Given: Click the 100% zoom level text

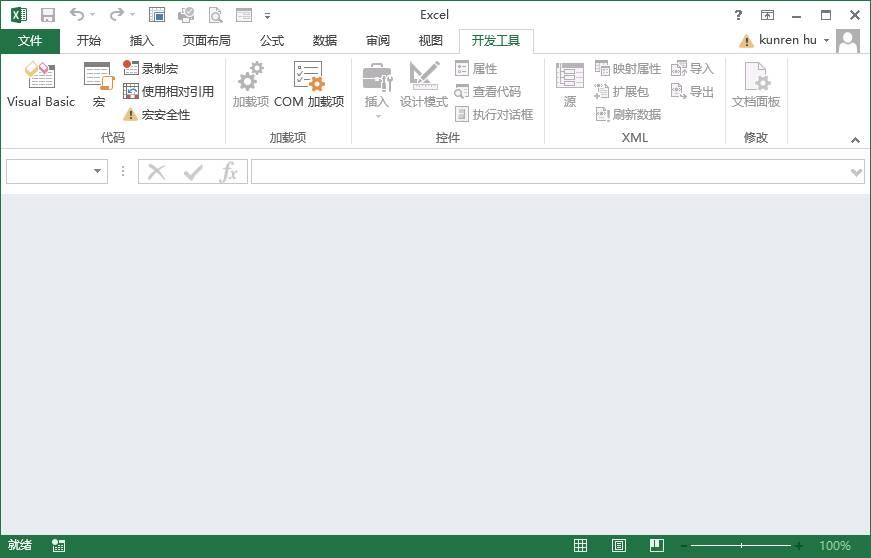Looking at the screenshot, I should click(834, 546).
